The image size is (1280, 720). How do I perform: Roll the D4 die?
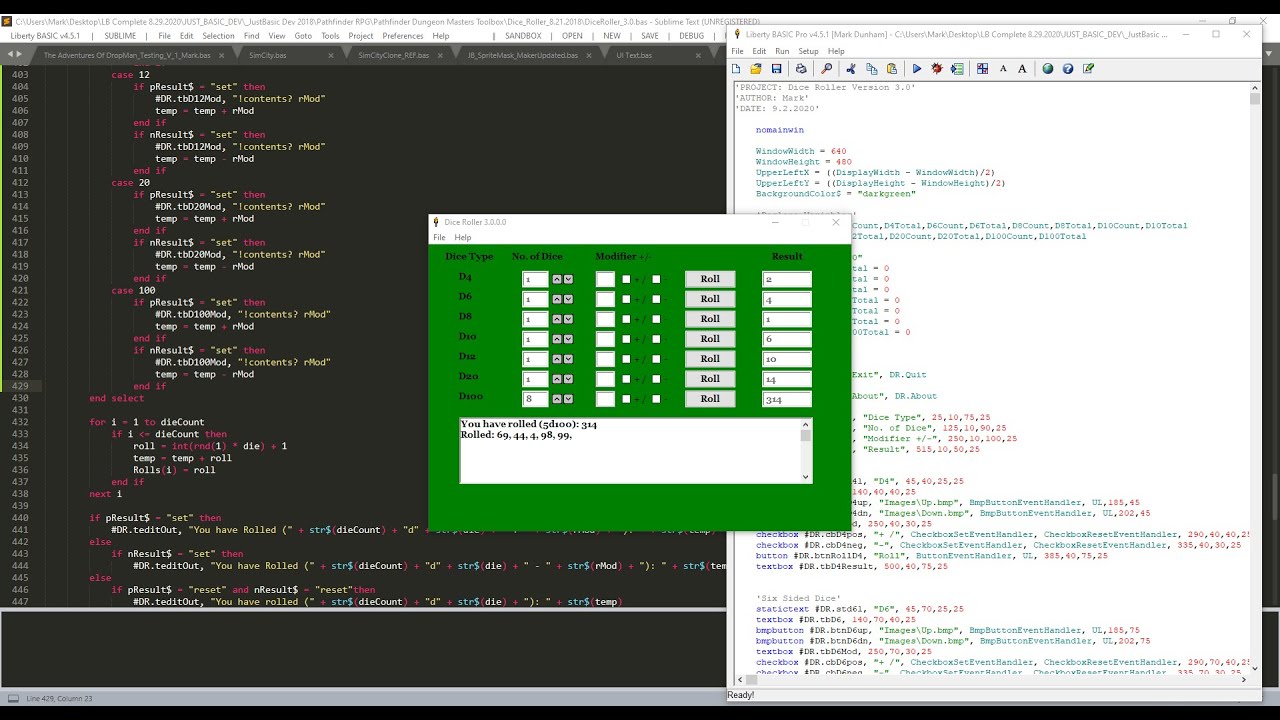(710, 279)
